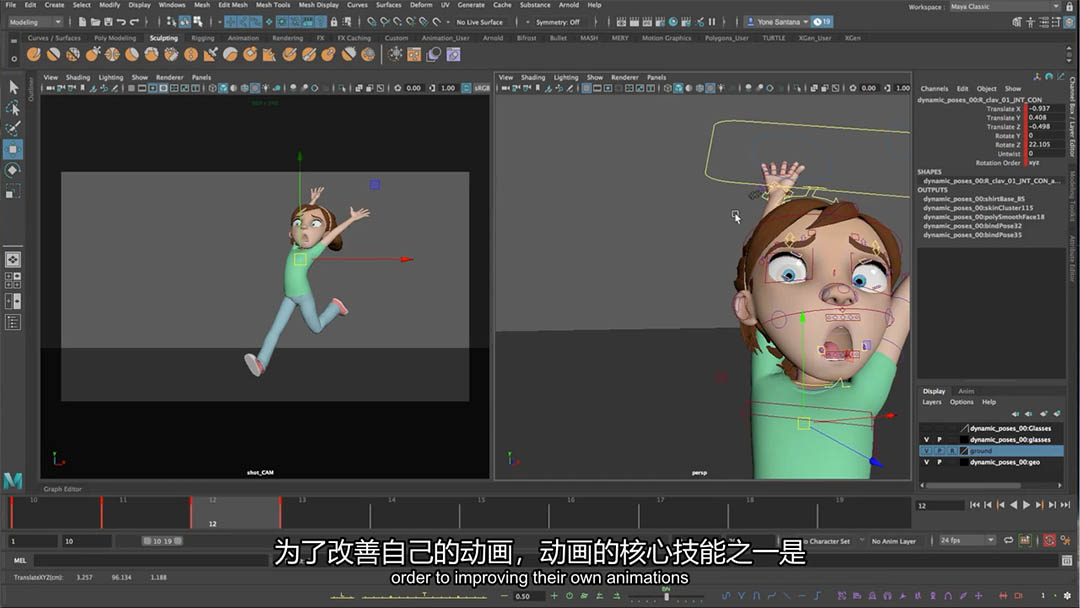Image resolution: width=1080 pixels, height=608 pixels.
Task: Click the single-pane layout icon in sidebar
Action: pos(13,260)
